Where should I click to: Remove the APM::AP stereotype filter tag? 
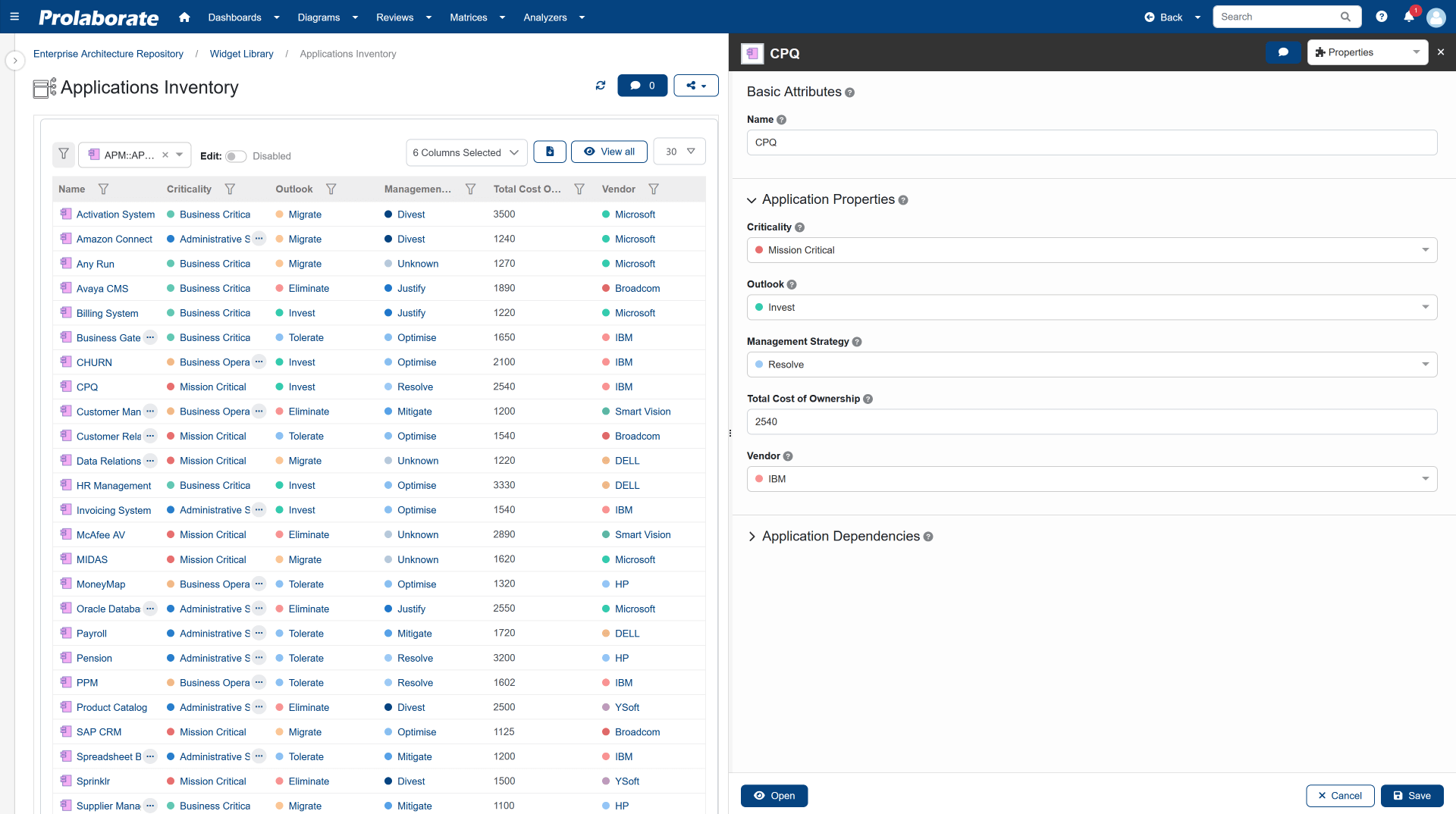click(x=165, y=155)
